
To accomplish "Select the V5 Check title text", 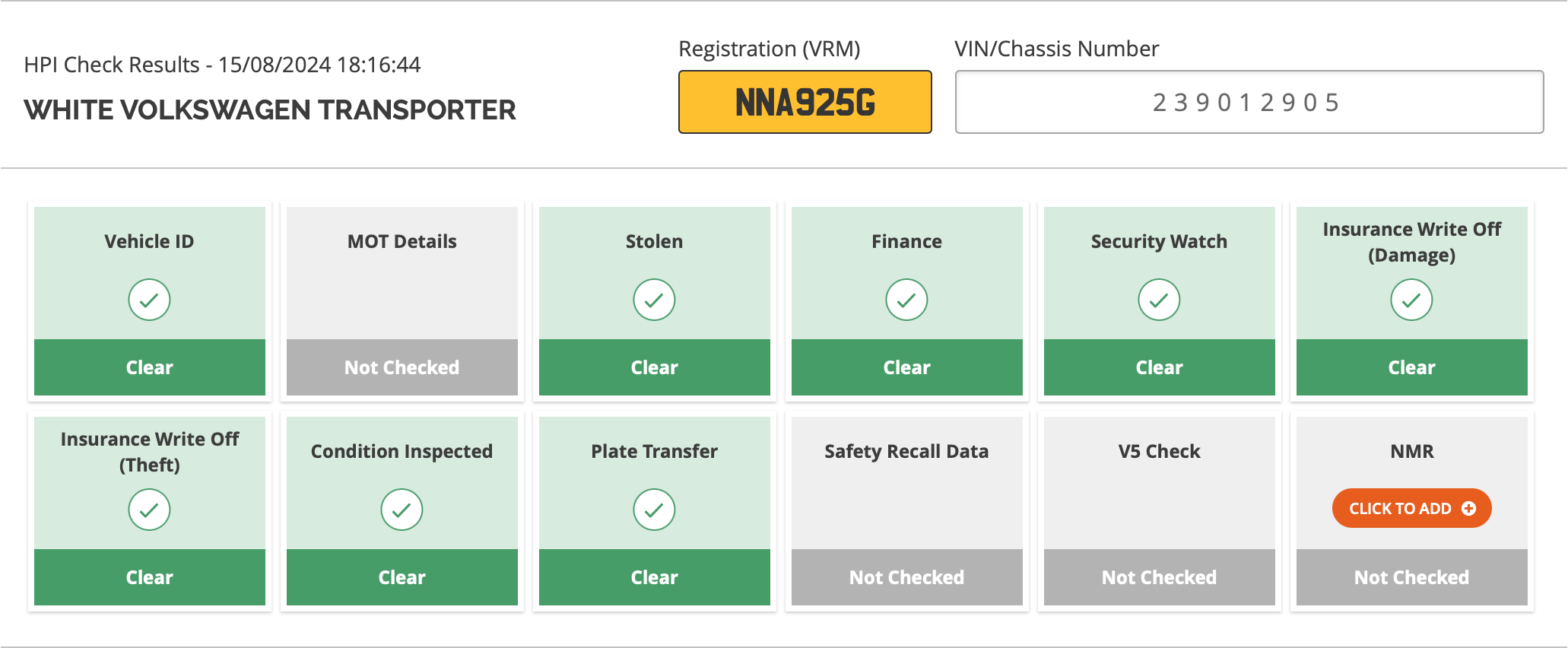I will click(1159, 452).
